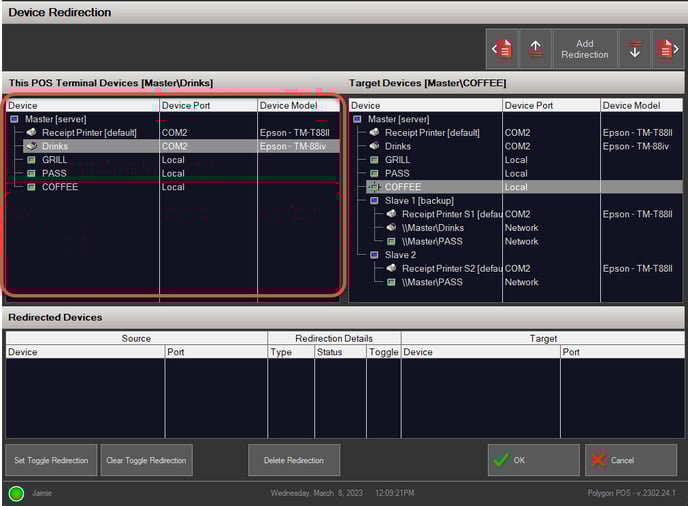Select Master [server] node icon in left panel

(14, 119)
